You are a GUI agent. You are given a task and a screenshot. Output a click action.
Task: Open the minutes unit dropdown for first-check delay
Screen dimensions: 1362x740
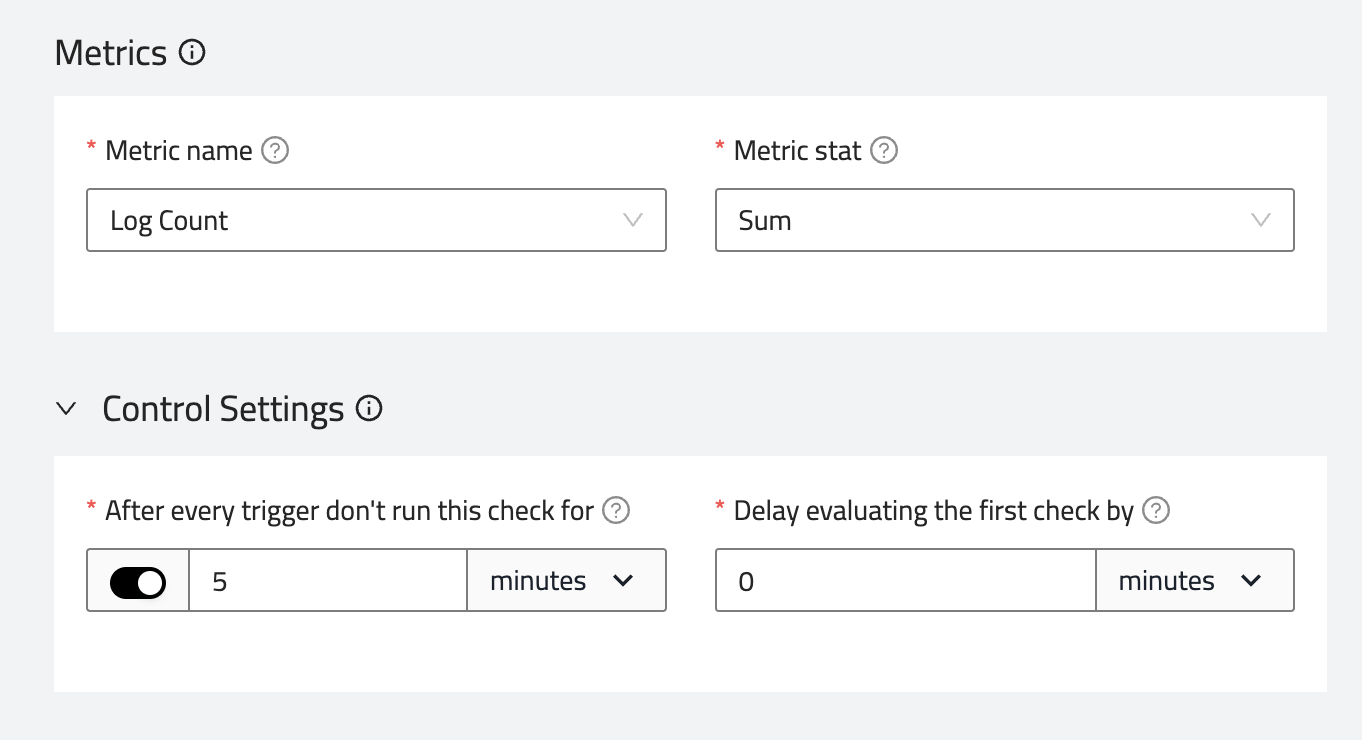coord(1194,581)
